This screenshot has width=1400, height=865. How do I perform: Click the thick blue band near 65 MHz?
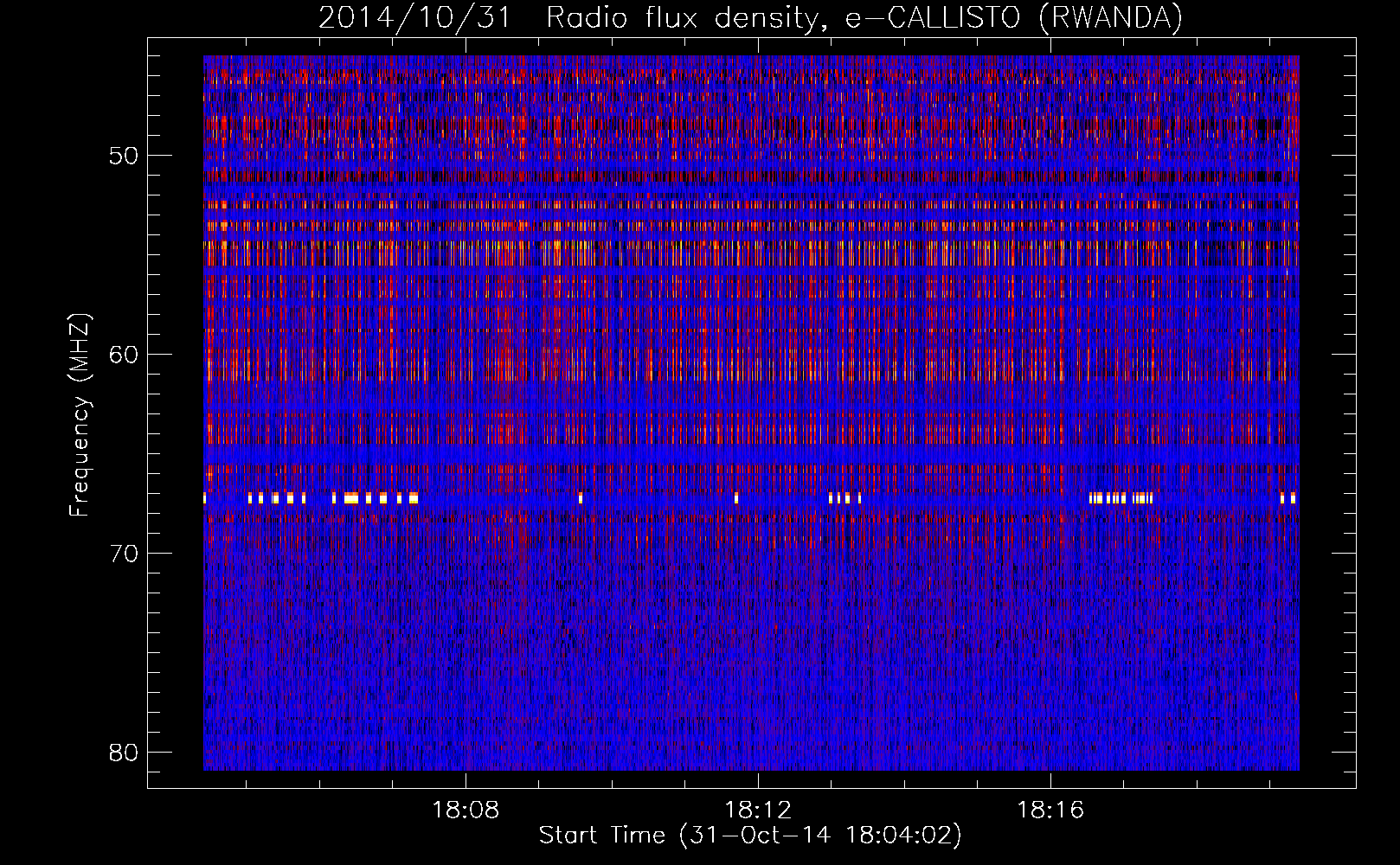[751, 454]
